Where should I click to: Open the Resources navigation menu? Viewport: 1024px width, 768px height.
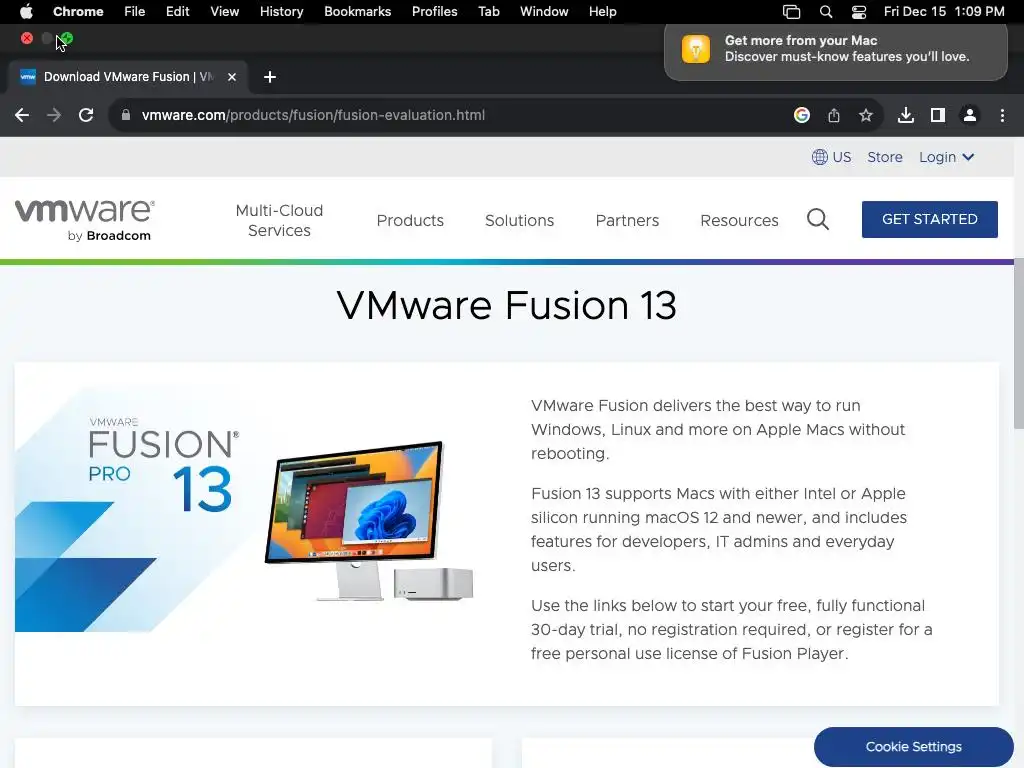[x=739, y=221]
